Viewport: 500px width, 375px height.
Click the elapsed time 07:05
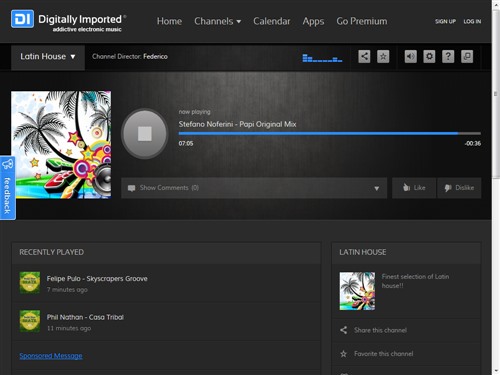(186, 143)
